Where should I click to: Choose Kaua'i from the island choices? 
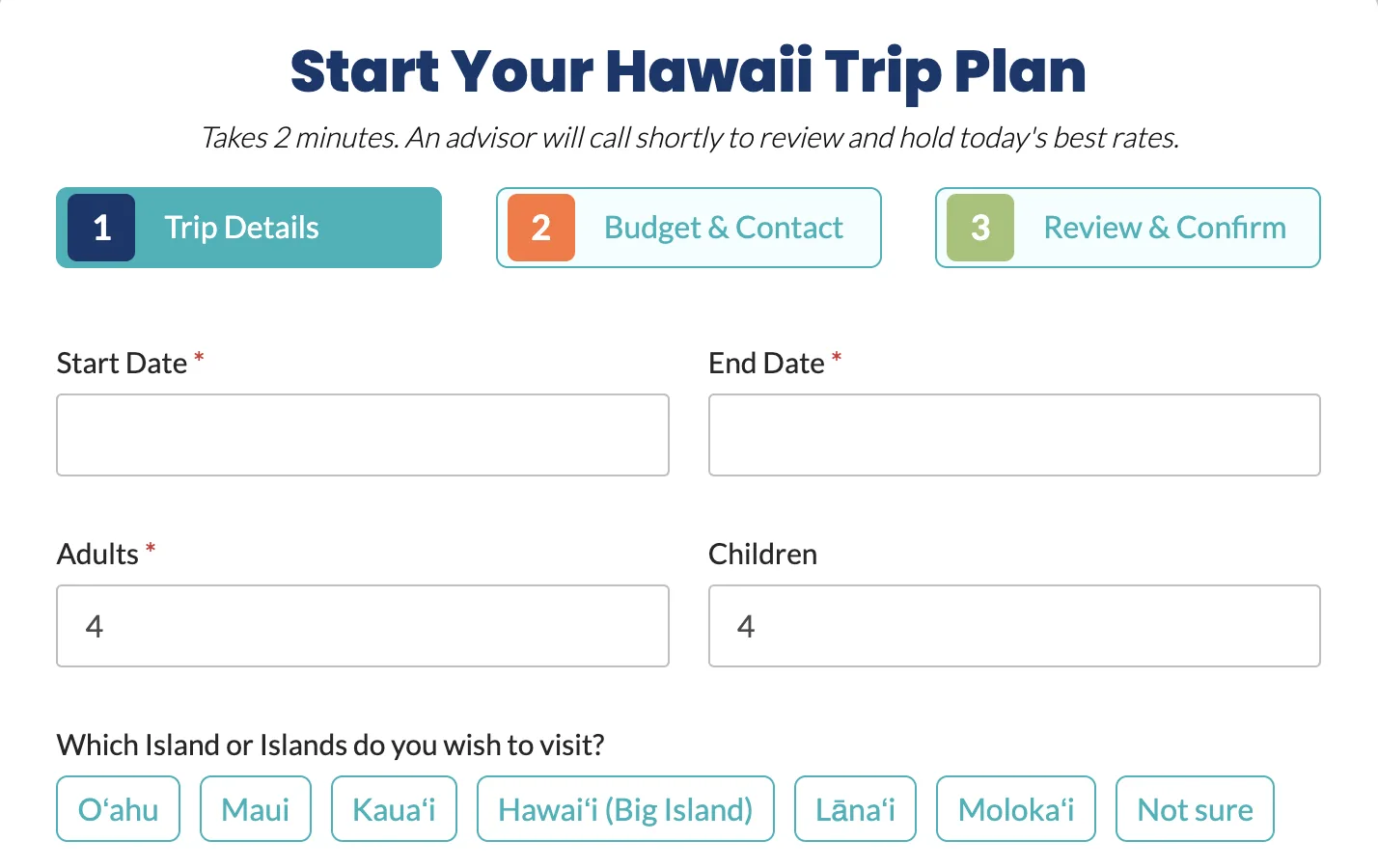tap(394, 809)
